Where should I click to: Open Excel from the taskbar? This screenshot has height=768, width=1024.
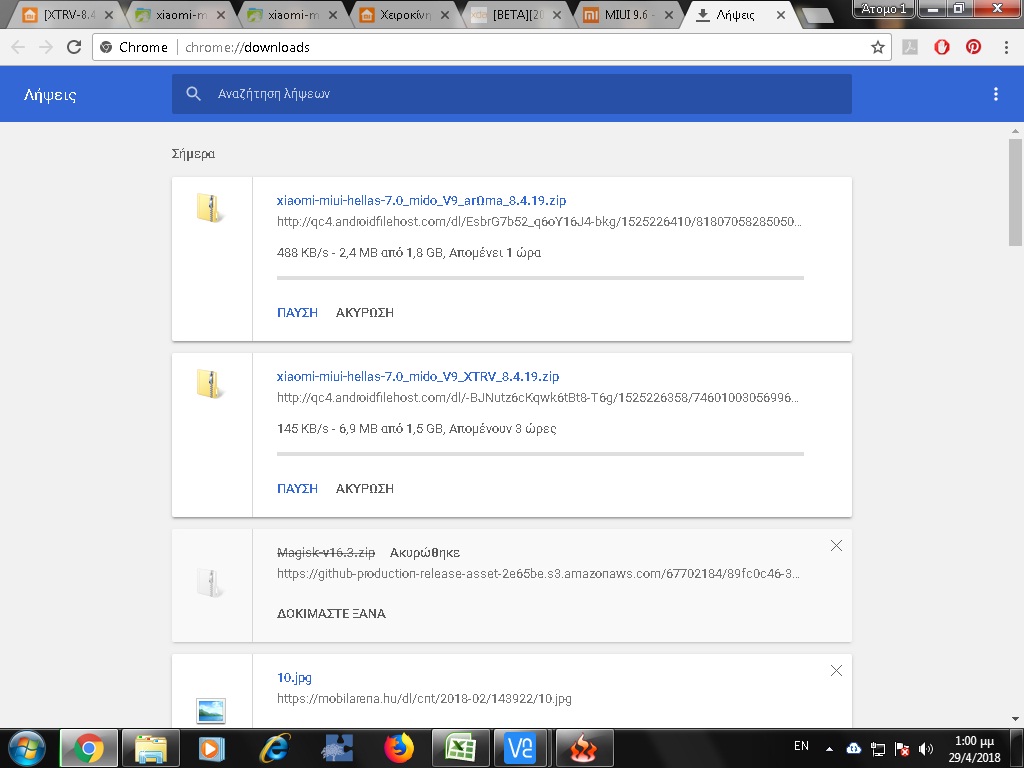pos(460,748)
